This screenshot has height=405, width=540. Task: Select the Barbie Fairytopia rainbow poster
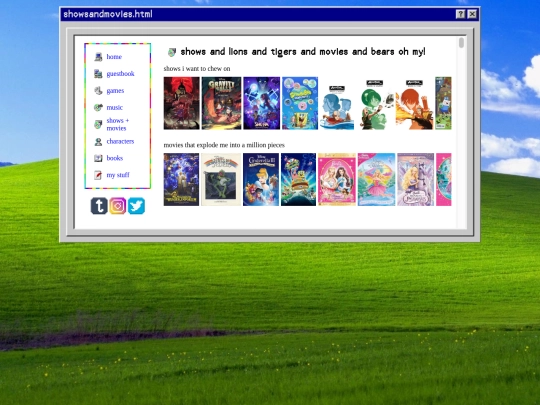tap(376, 179)
